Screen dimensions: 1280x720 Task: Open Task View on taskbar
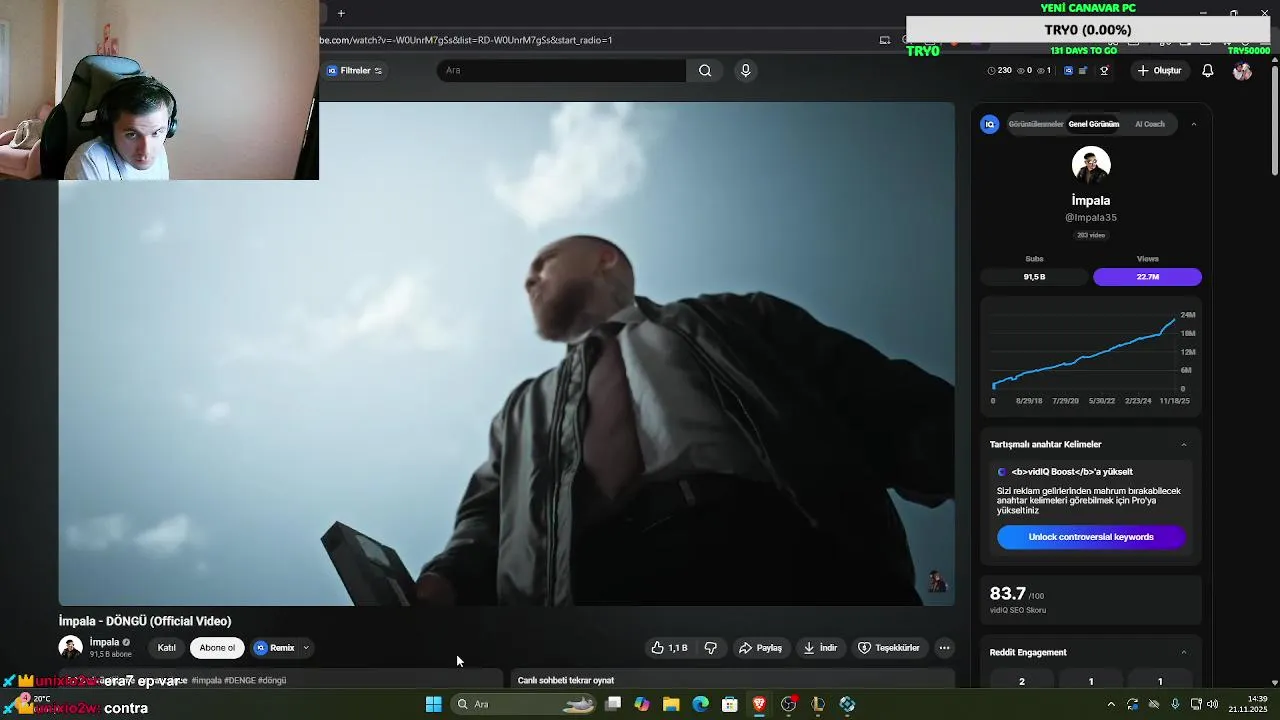[613, 704]
